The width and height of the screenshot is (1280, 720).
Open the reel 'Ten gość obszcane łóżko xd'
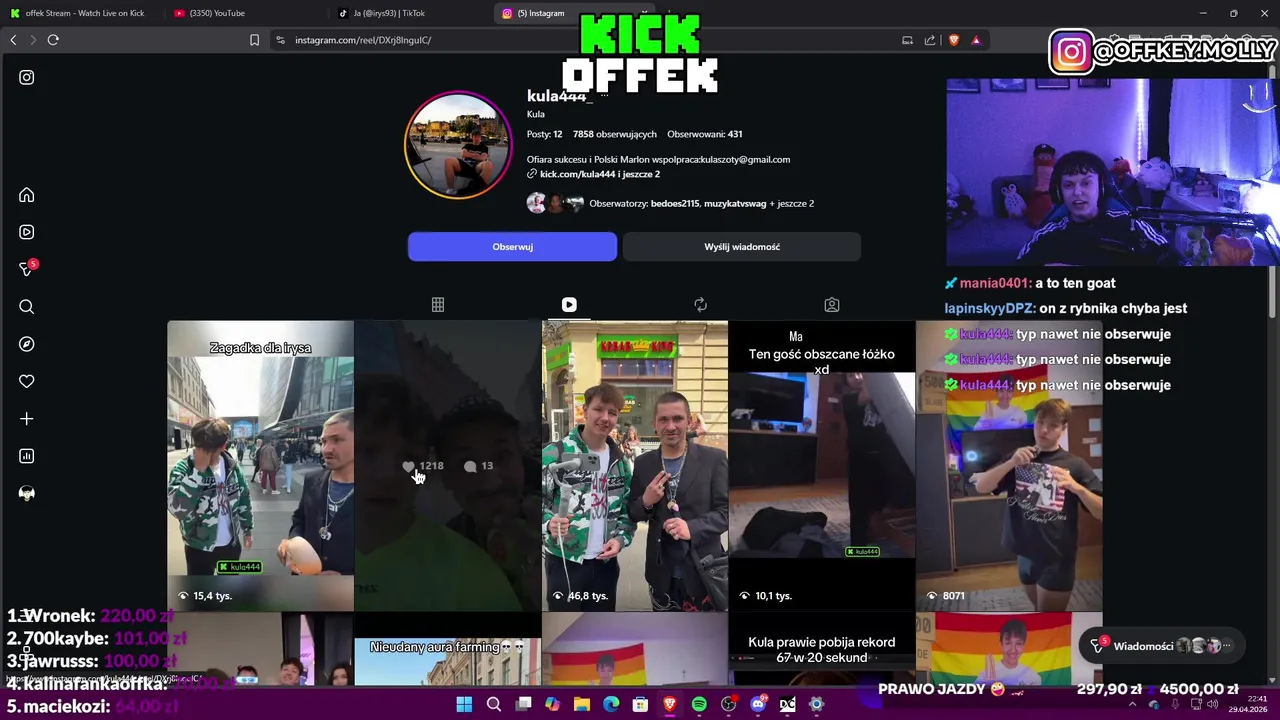822,466
